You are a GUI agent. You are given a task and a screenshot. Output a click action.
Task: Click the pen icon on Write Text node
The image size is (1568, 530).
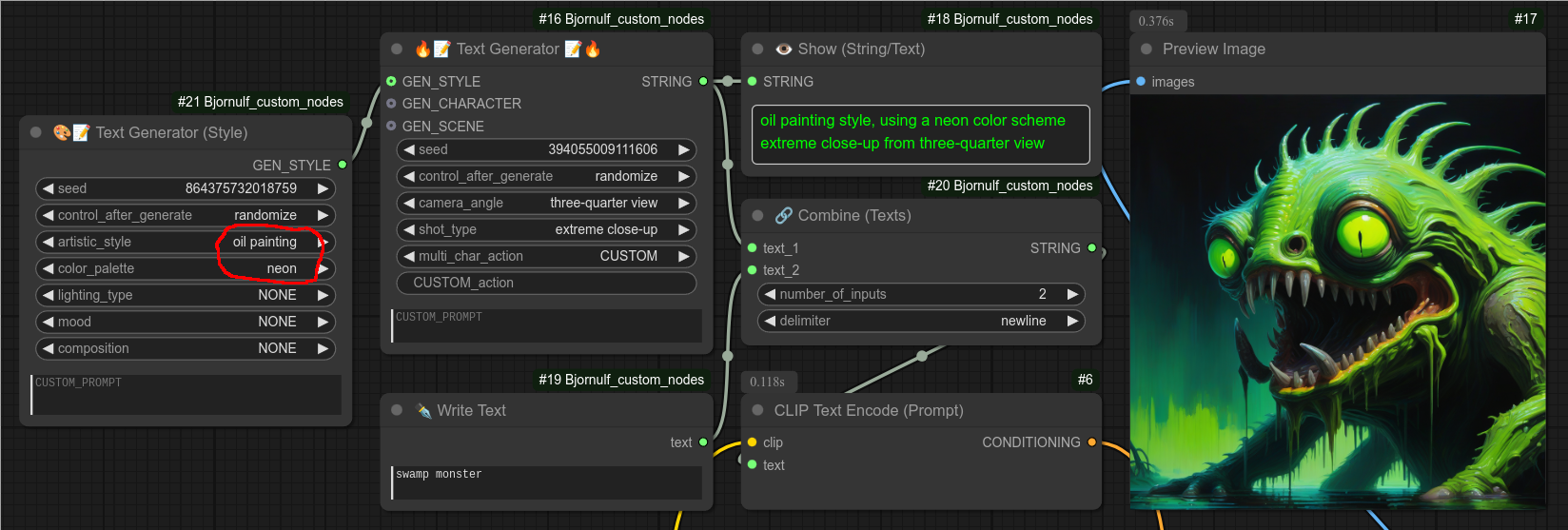tap(423, 411)
